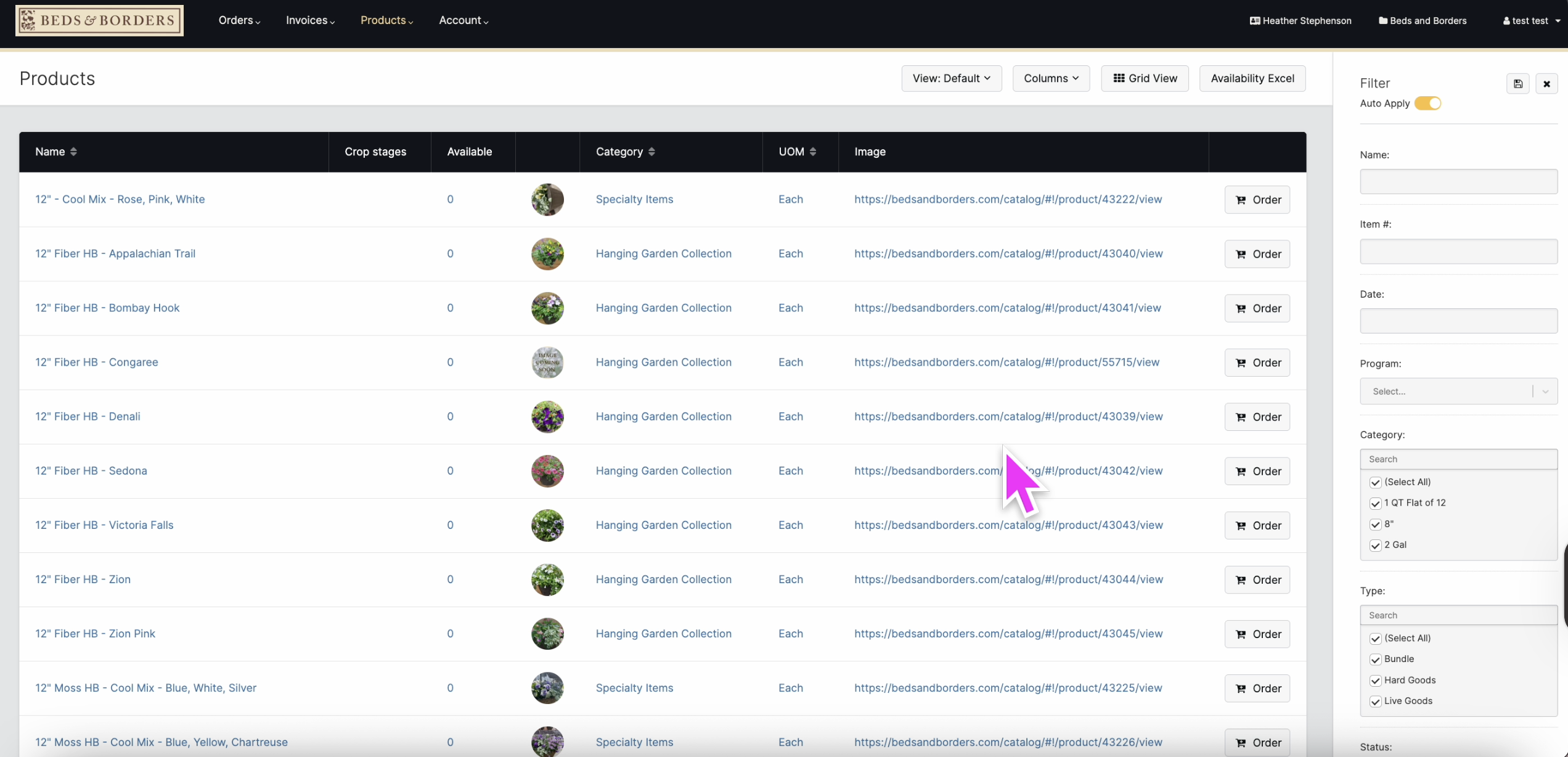Screen dimensions: 1568x757
Task: Open the View: Default dropdown
Action: tap(951, 78)
